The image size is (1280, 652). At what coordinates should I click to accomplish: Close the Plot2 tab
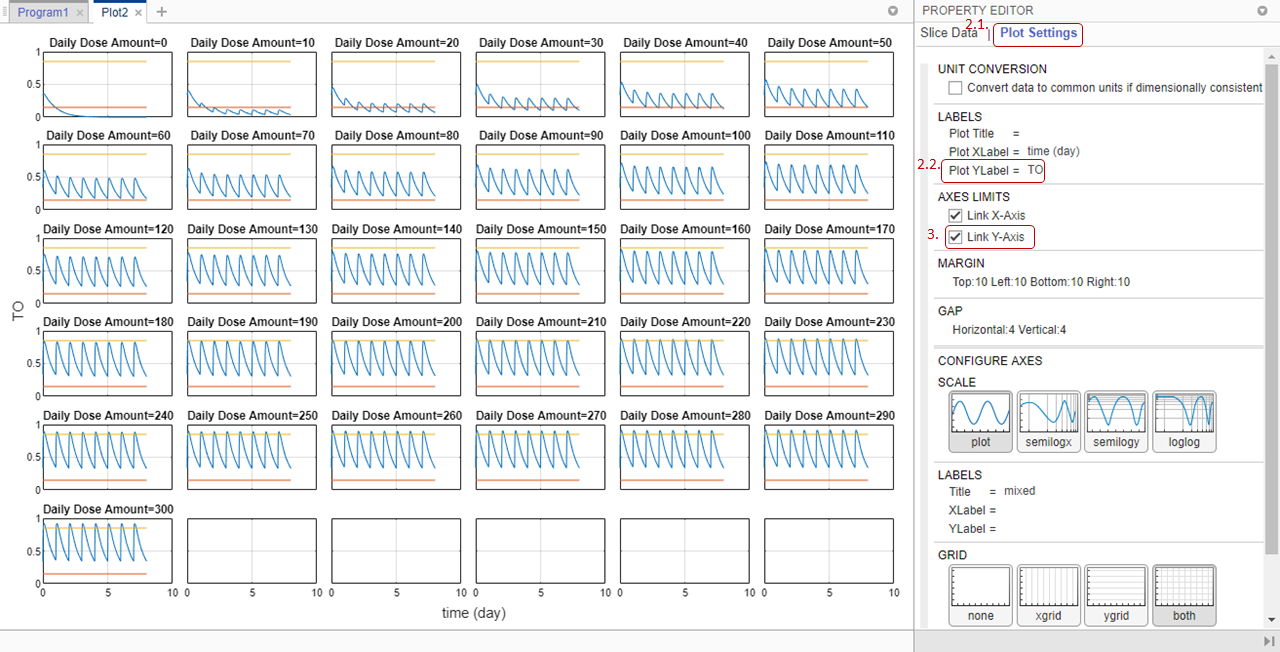[139, 13]
